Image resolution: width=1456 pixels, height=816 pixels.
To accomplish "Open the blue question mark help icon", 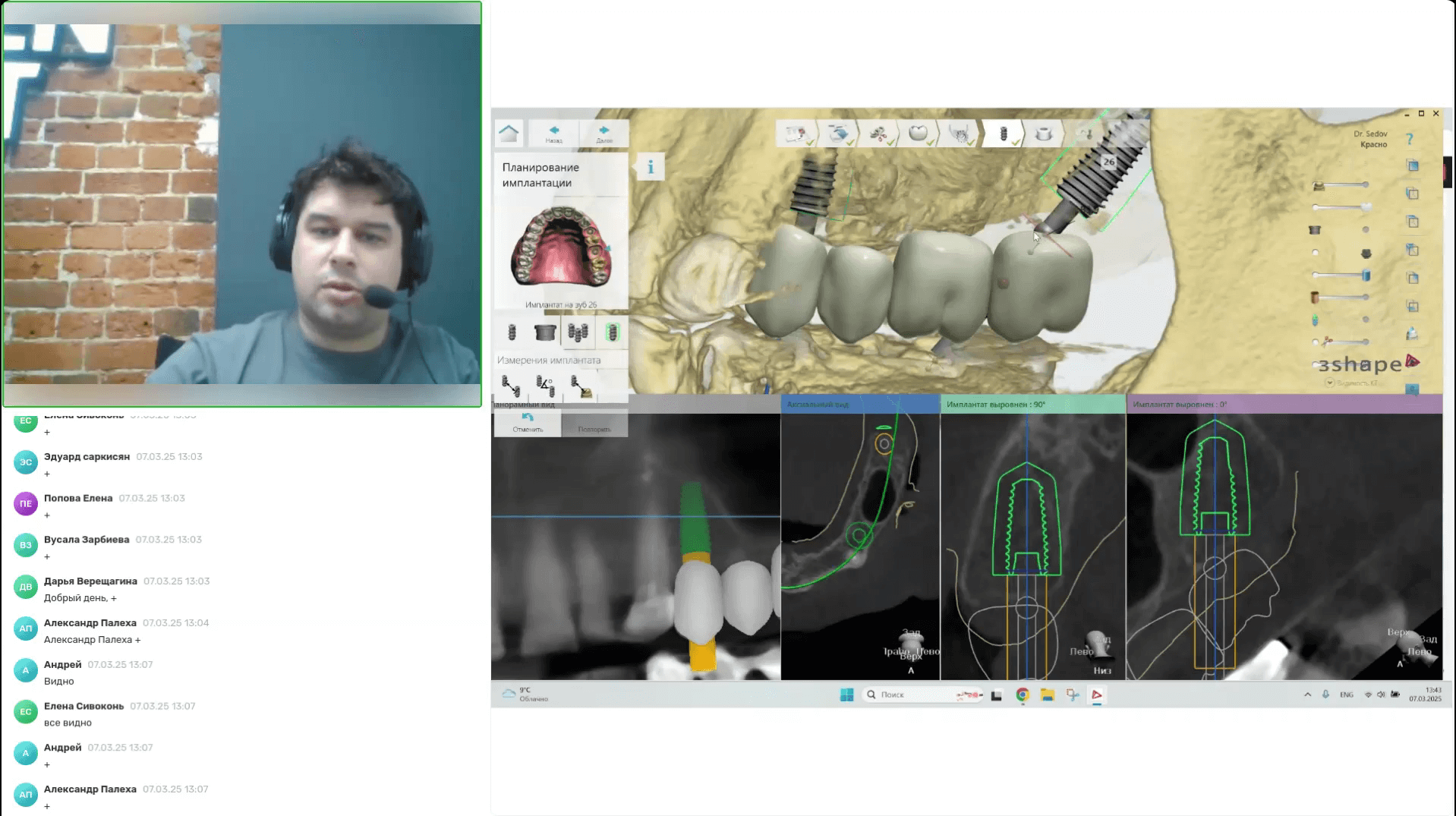I will tap(1409, 139).
